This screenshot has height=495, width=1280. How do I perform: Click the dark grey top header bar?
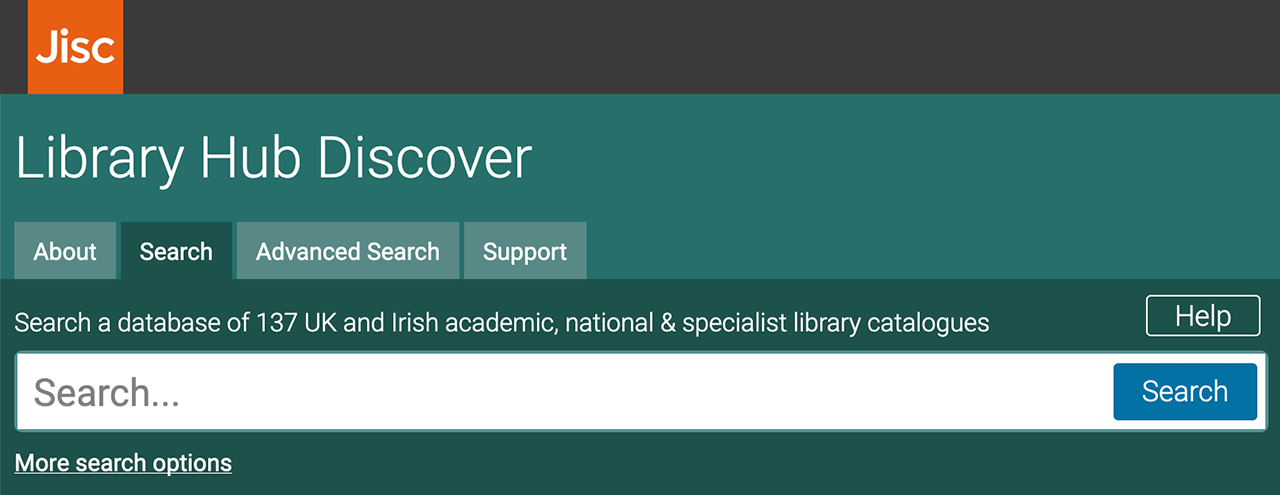tap(700, 47)
